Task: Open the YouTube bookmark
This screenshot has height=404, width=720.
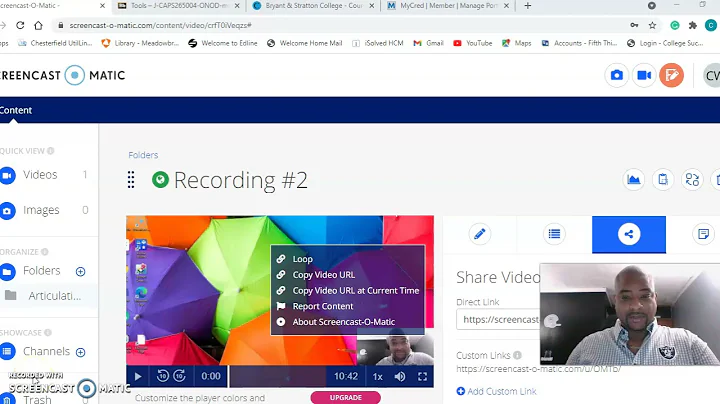Action: click(472, 43)
